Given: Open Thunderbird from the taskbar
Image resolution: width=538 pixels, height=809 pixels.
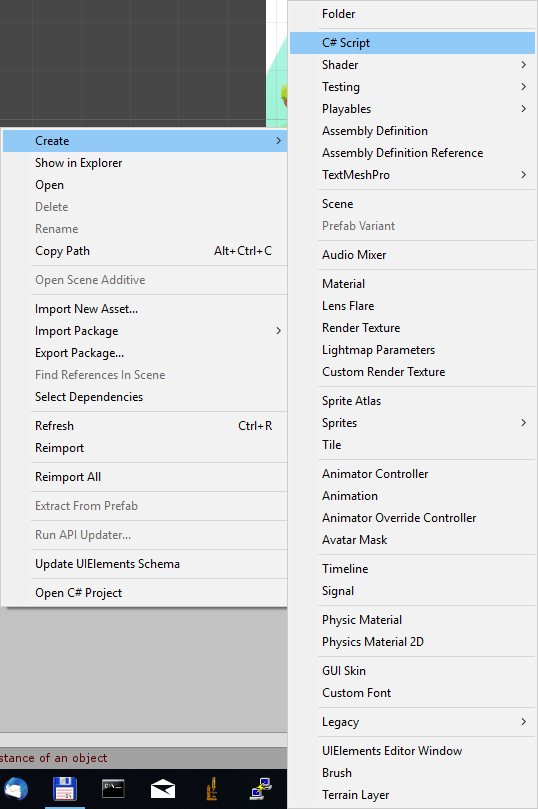Looking at the screenshot, I should click(x=15, y=789).
